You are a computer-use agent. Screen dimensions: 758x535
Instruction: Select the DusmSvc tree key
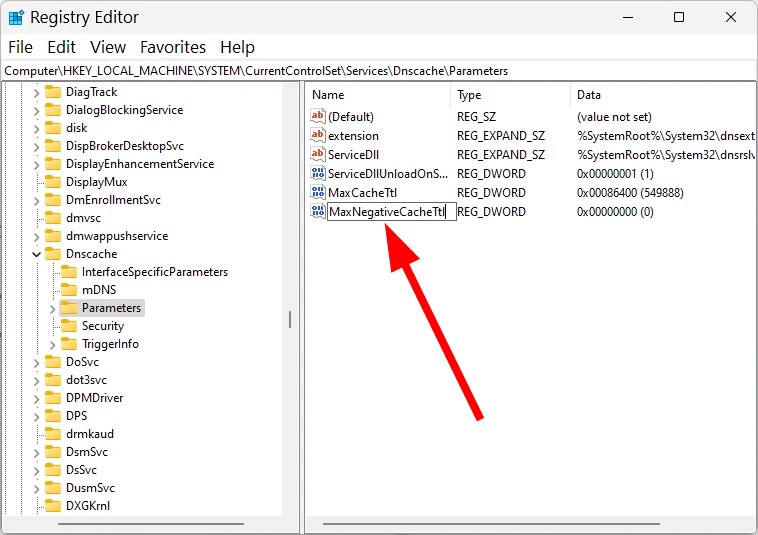pyautogui.click(x=90, y=488)
